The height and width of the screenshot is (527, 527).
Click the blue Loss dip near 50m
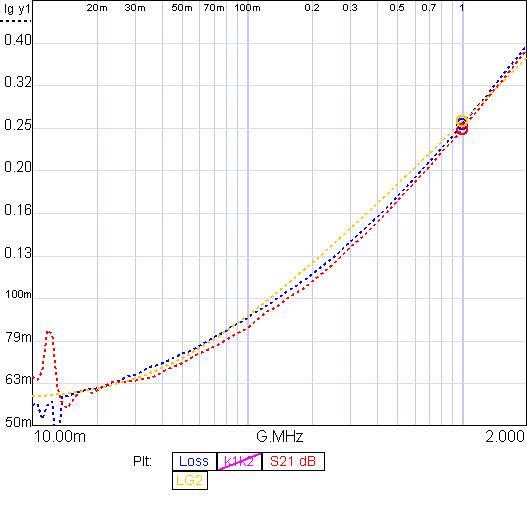click(54, 422)
